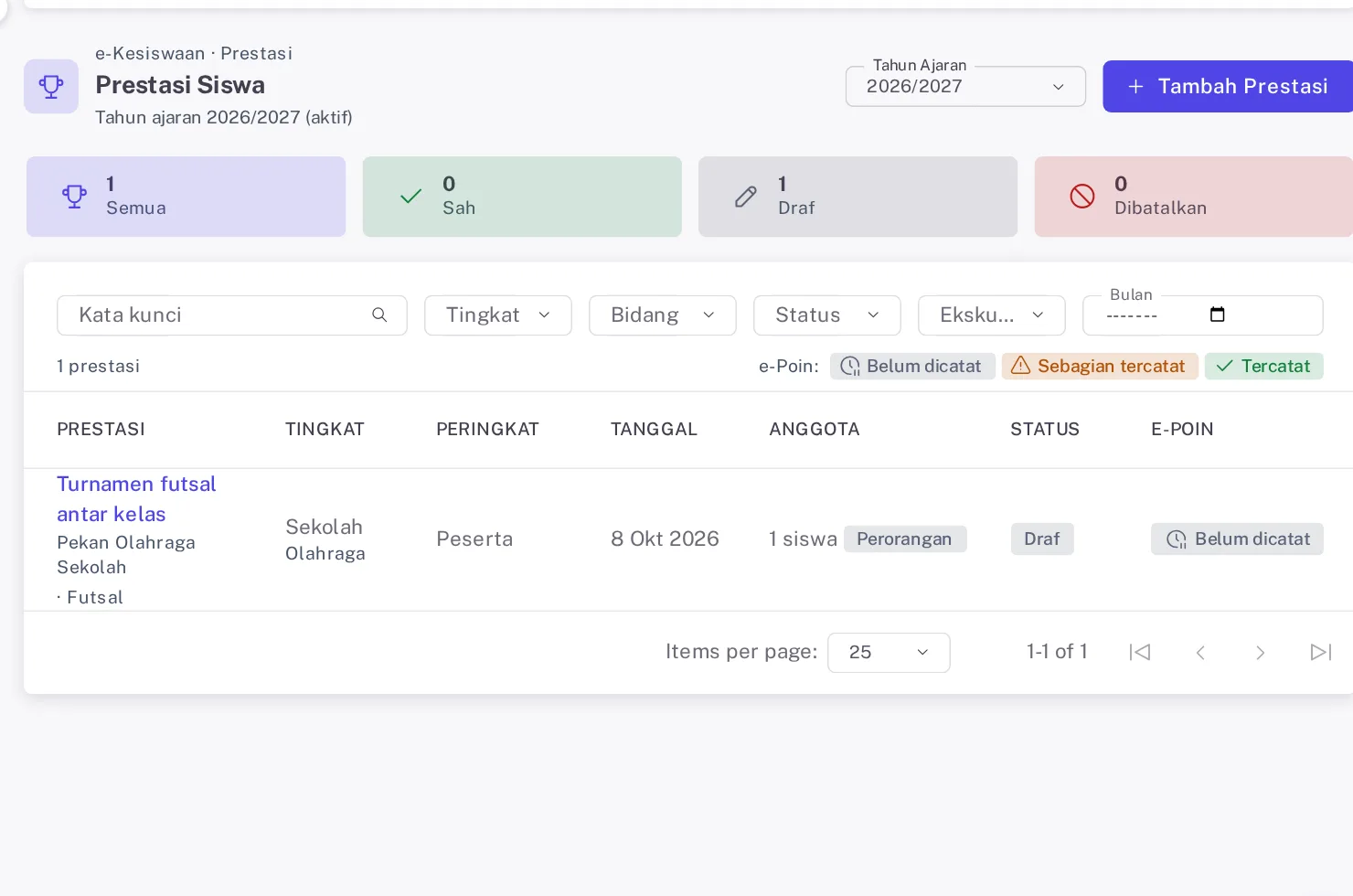
Task: Click the TANGGAL column header
Action: click(x=654, y=430)
